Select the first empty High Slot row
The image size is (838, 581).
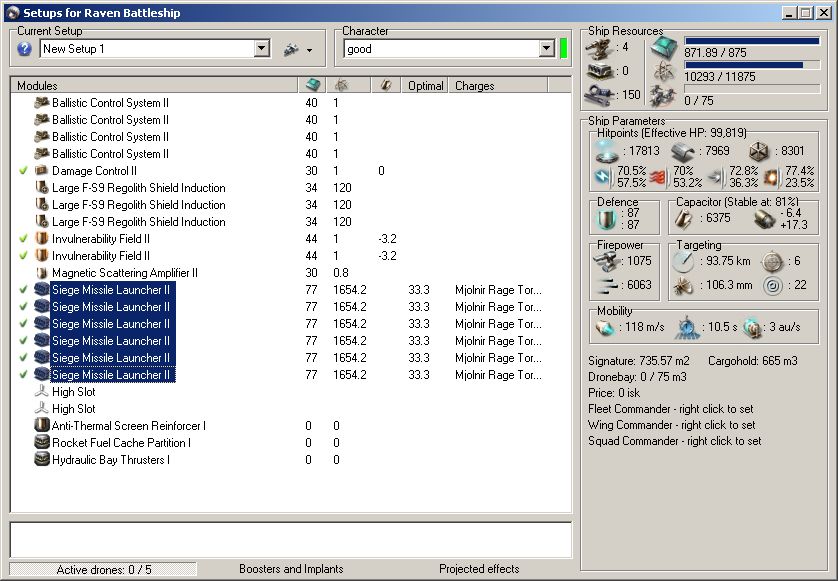pyautogui.click(x=73, y=392)
